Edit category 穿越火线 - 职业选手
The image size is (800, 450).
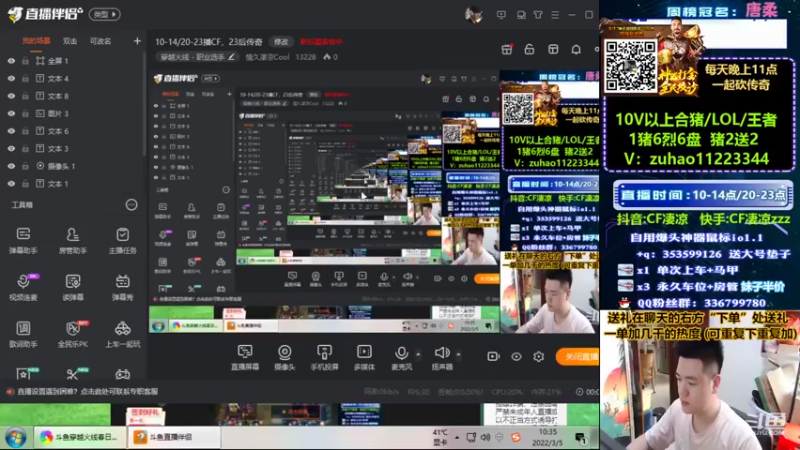point(196,57)
